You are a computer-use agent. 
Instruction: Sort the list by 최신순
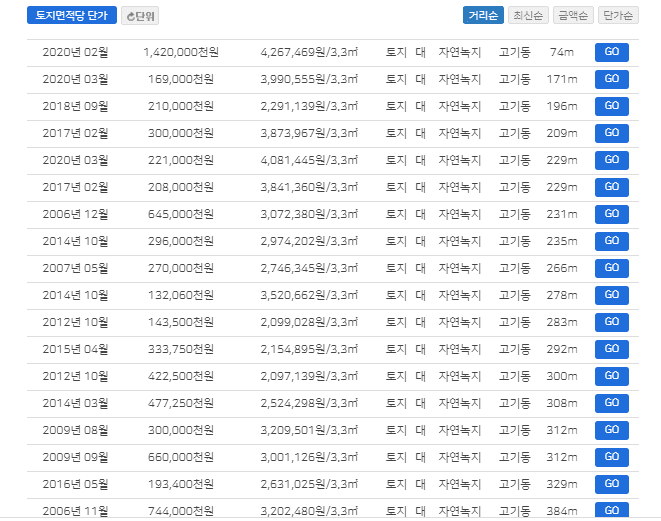(528, 16)
